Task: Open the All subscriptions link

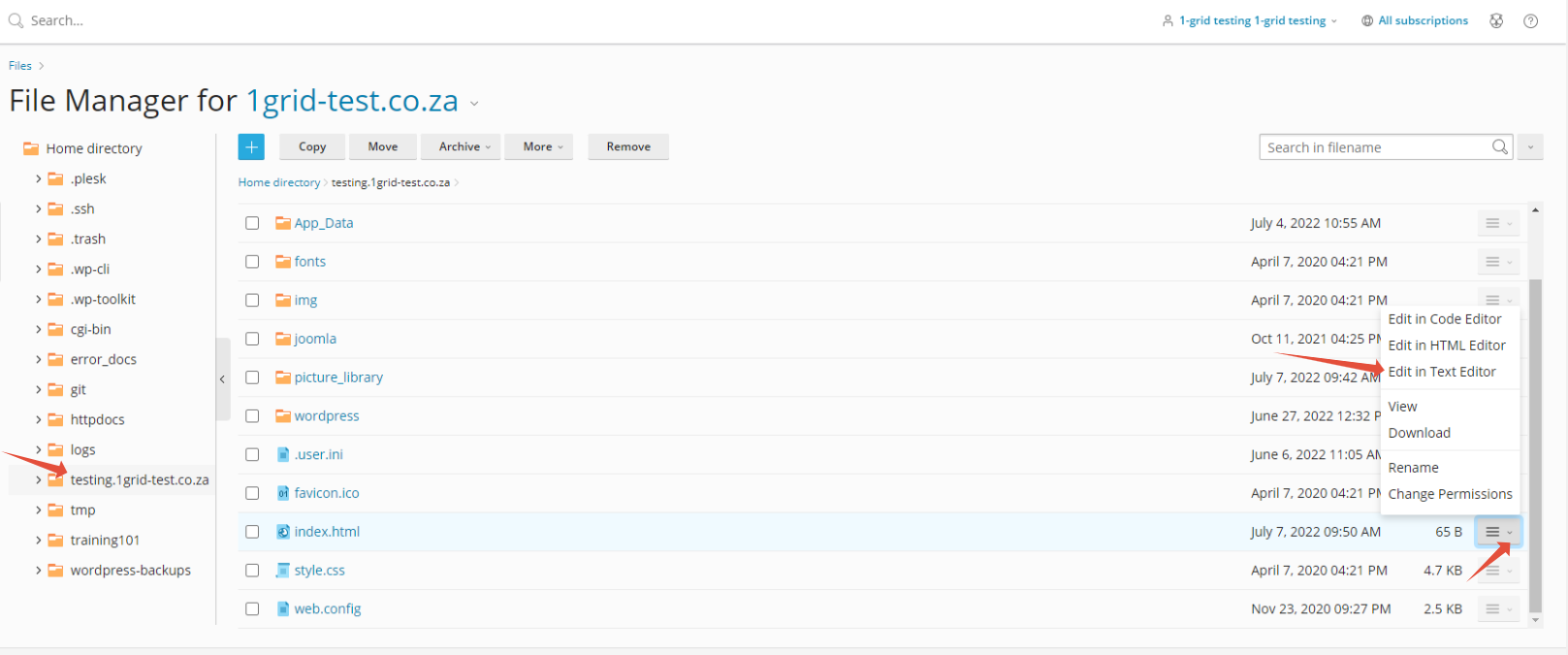Action: [x=1423, y=20]
